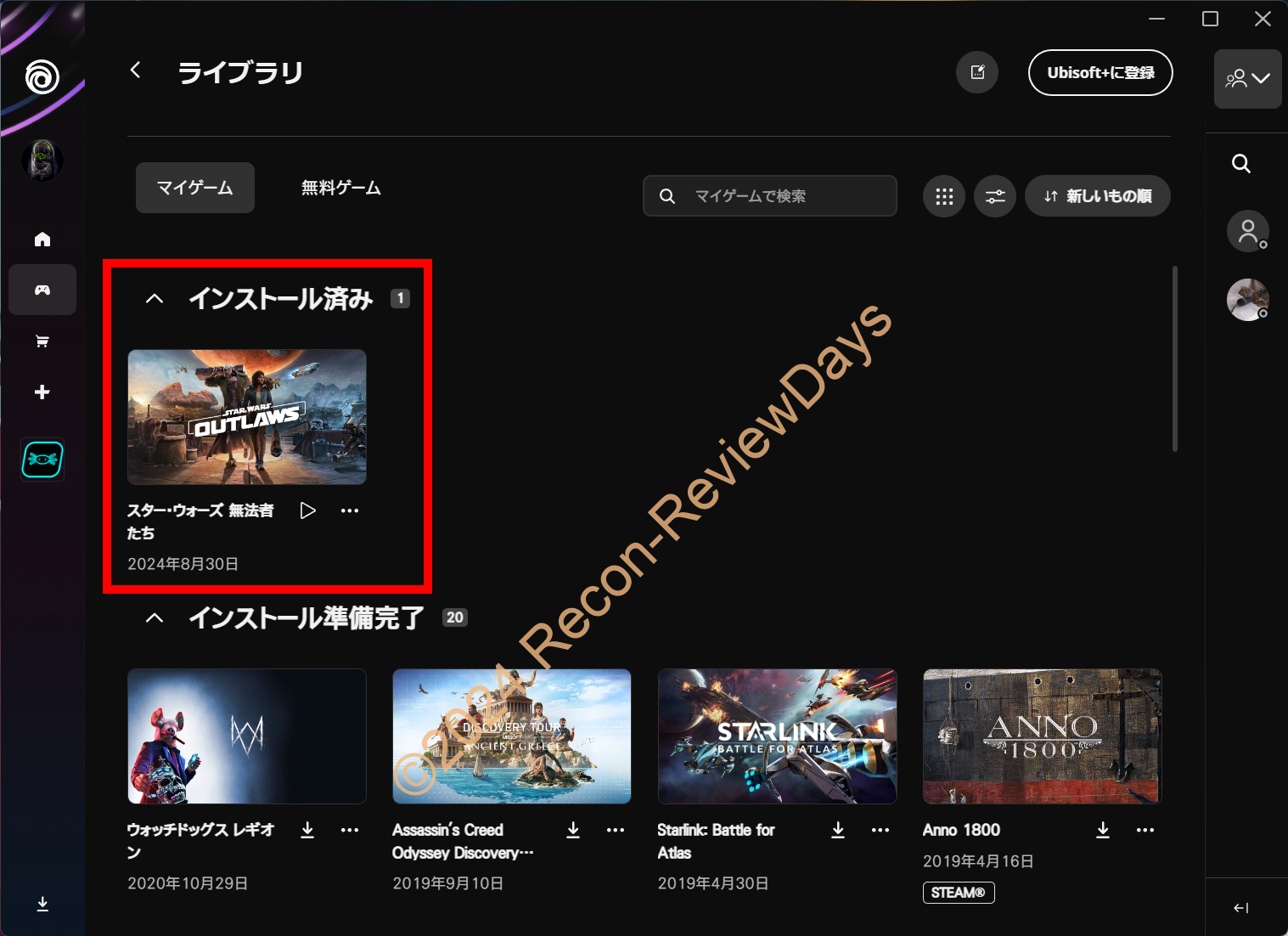Select the マイゲーム tab

195,188
